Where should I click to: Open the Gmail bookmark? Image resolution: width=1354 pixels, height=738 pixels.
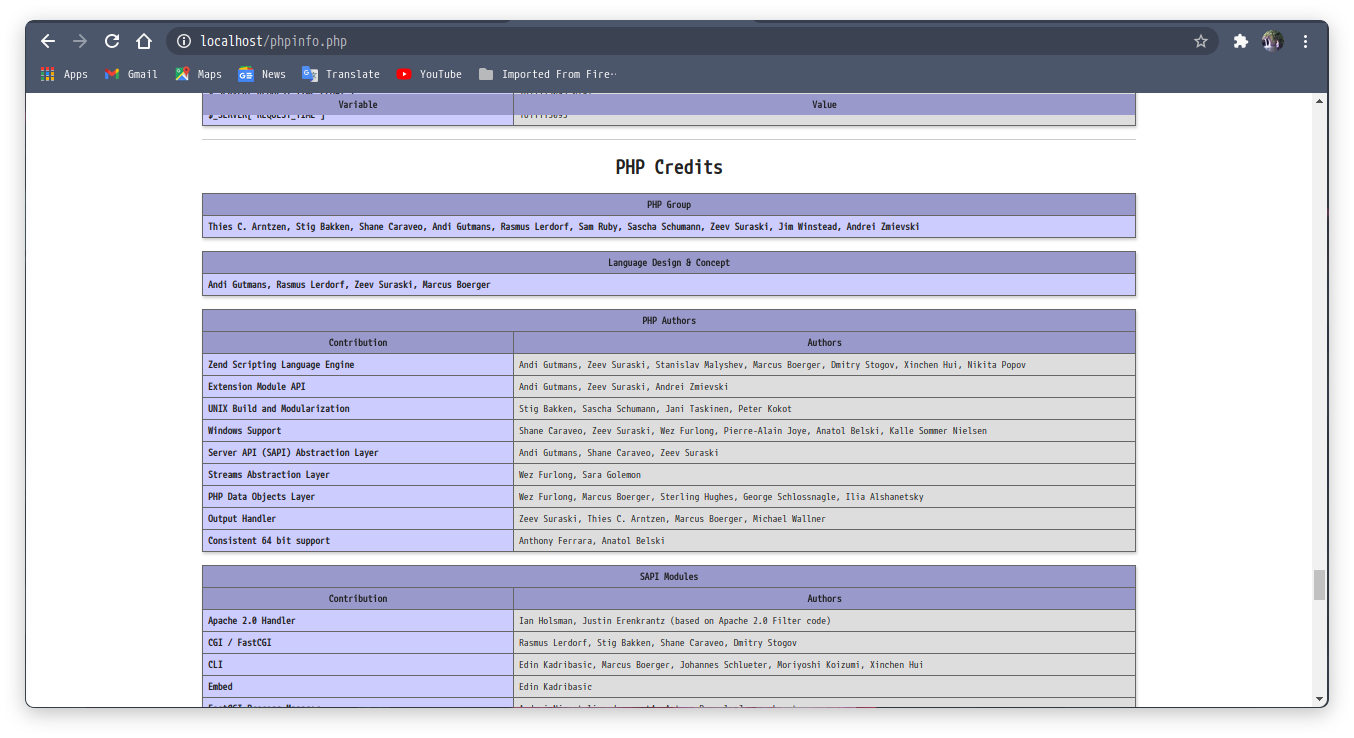131,73
